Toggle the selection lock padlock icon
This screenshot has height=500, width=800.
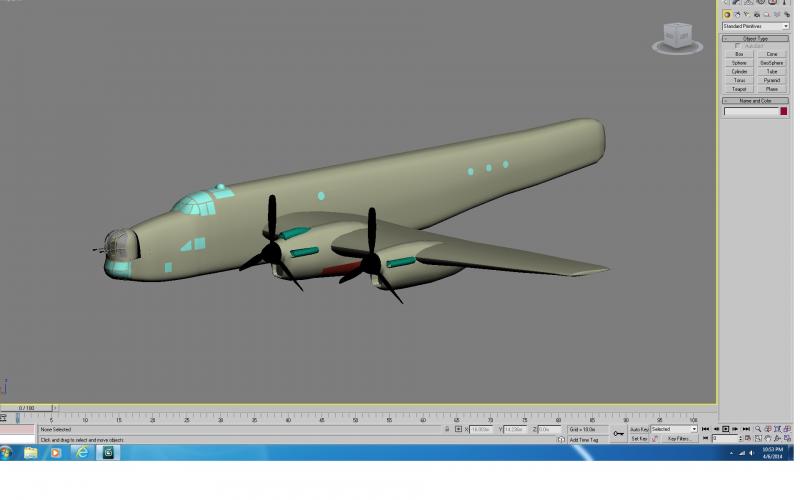click(x=447, y=429)
